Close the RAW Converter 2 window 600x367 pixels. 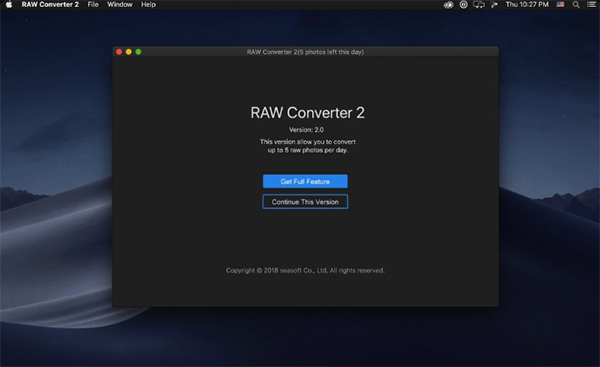(x=119, y=52)
